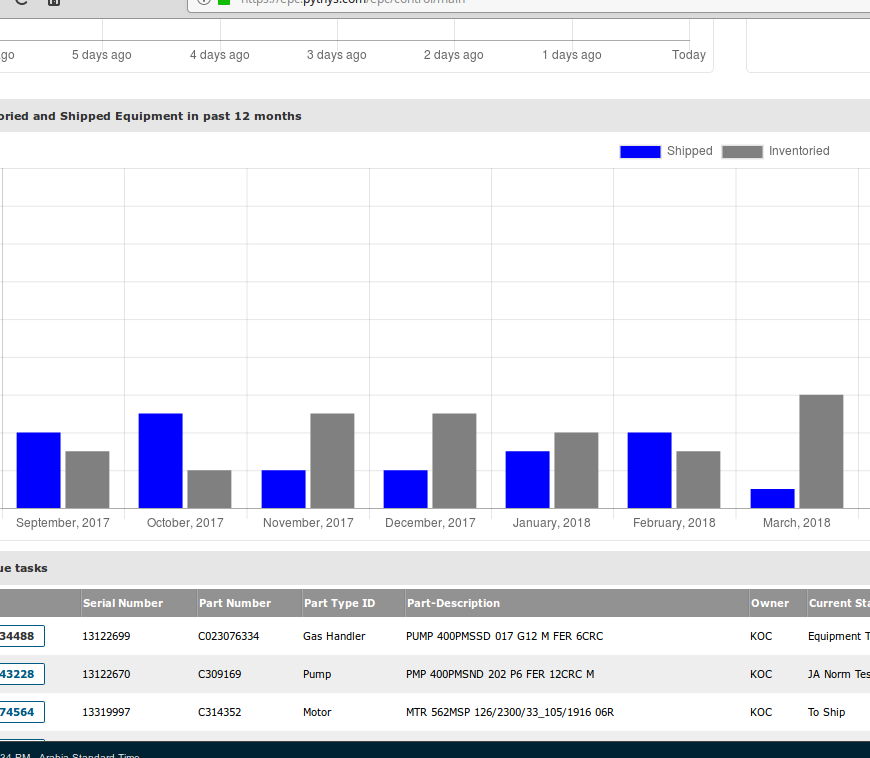Click the Part-Description column header

(453, 603)
